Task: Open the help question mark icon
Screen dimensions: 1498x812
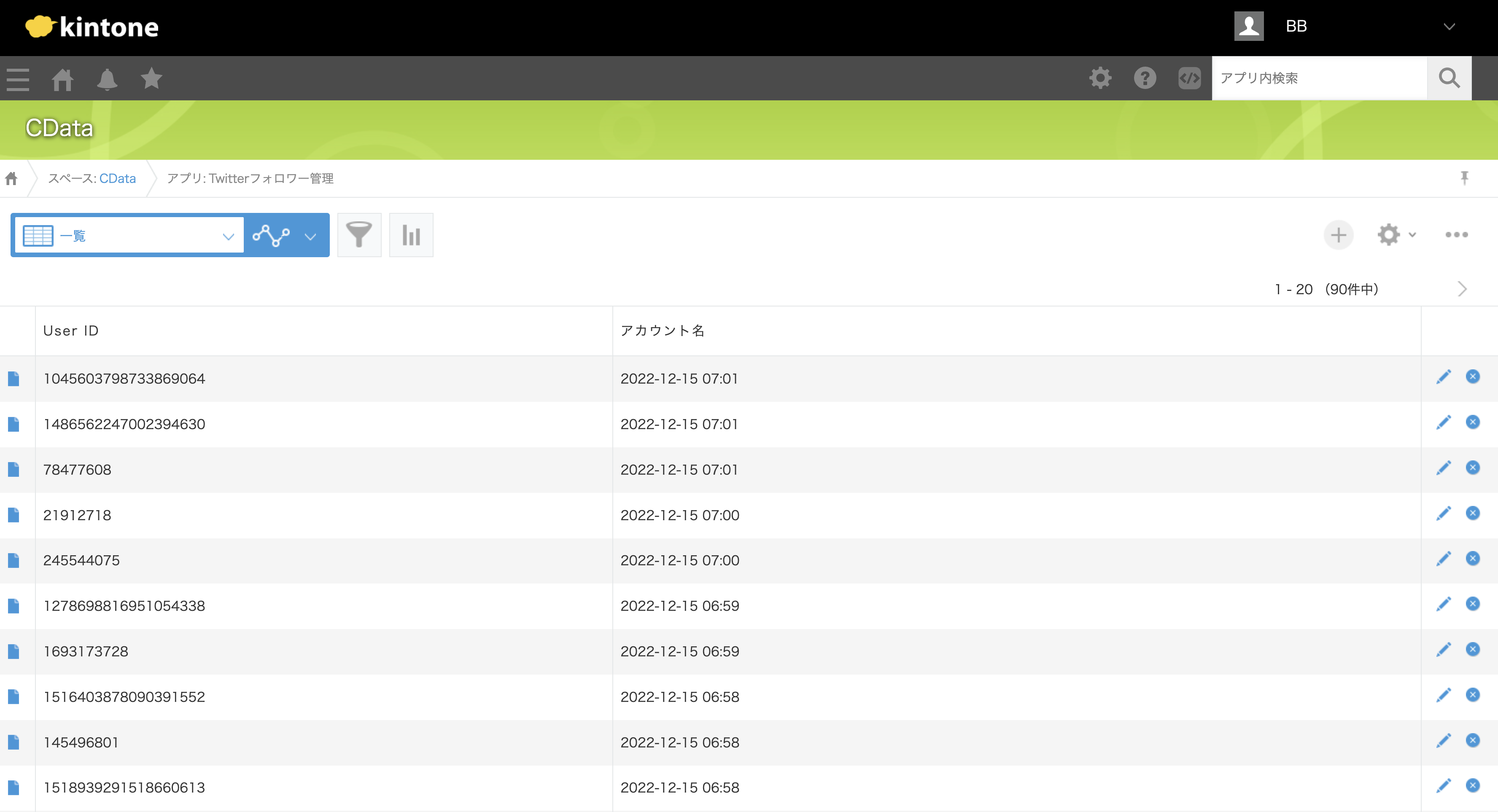Action: pyautogui.click(x=1145, y=78)
